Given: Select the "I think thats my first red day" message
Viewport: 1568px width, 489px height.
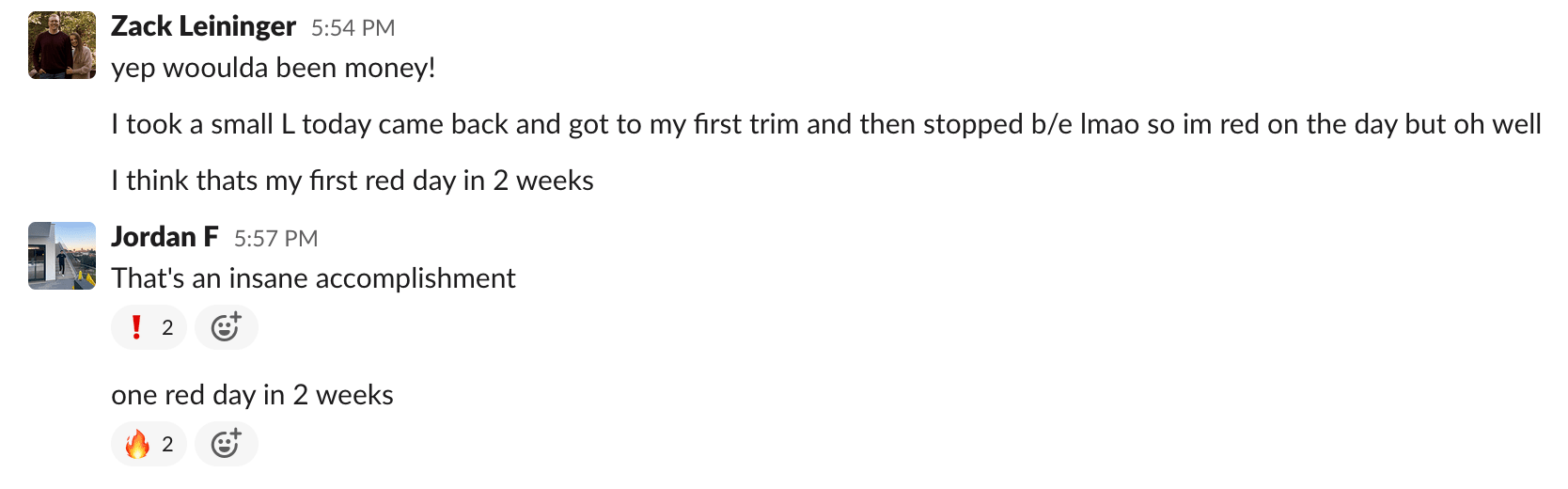Looking at the screenshot, I should (352, 181).
